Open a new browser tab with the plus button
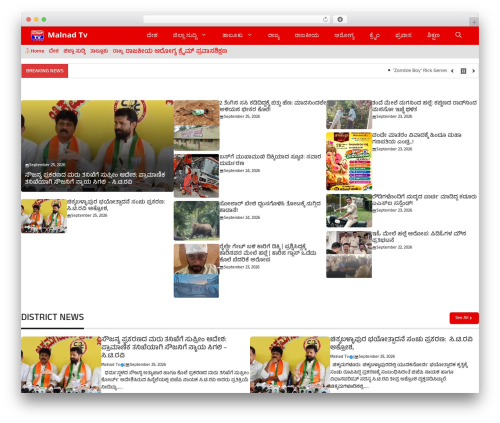The height and width of the screenshot is (423, 500). pos(474,22)
